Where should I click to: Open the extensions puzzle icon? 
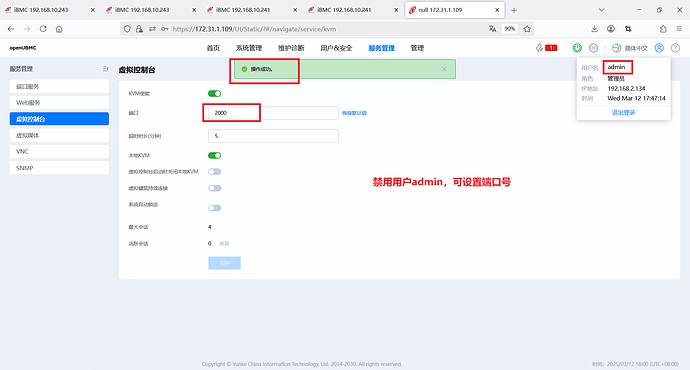click(x=663, y=29)
